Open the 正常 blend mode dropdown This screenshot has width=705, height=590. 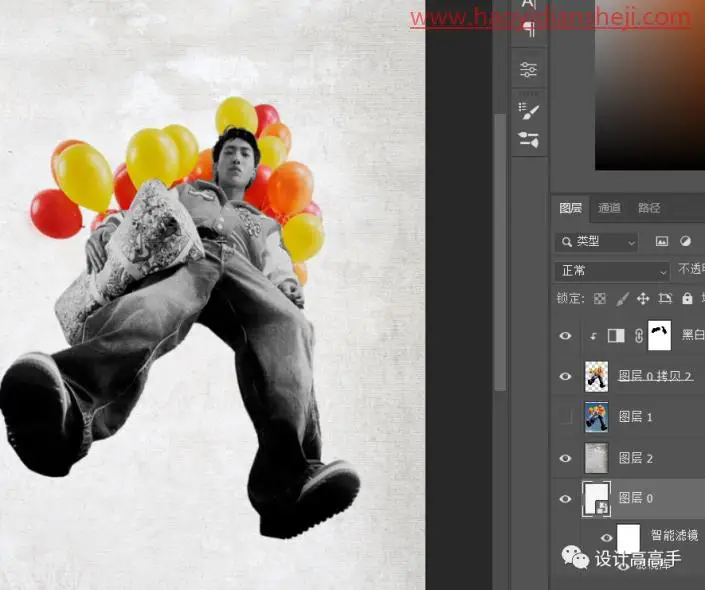[x=611, y=271]
